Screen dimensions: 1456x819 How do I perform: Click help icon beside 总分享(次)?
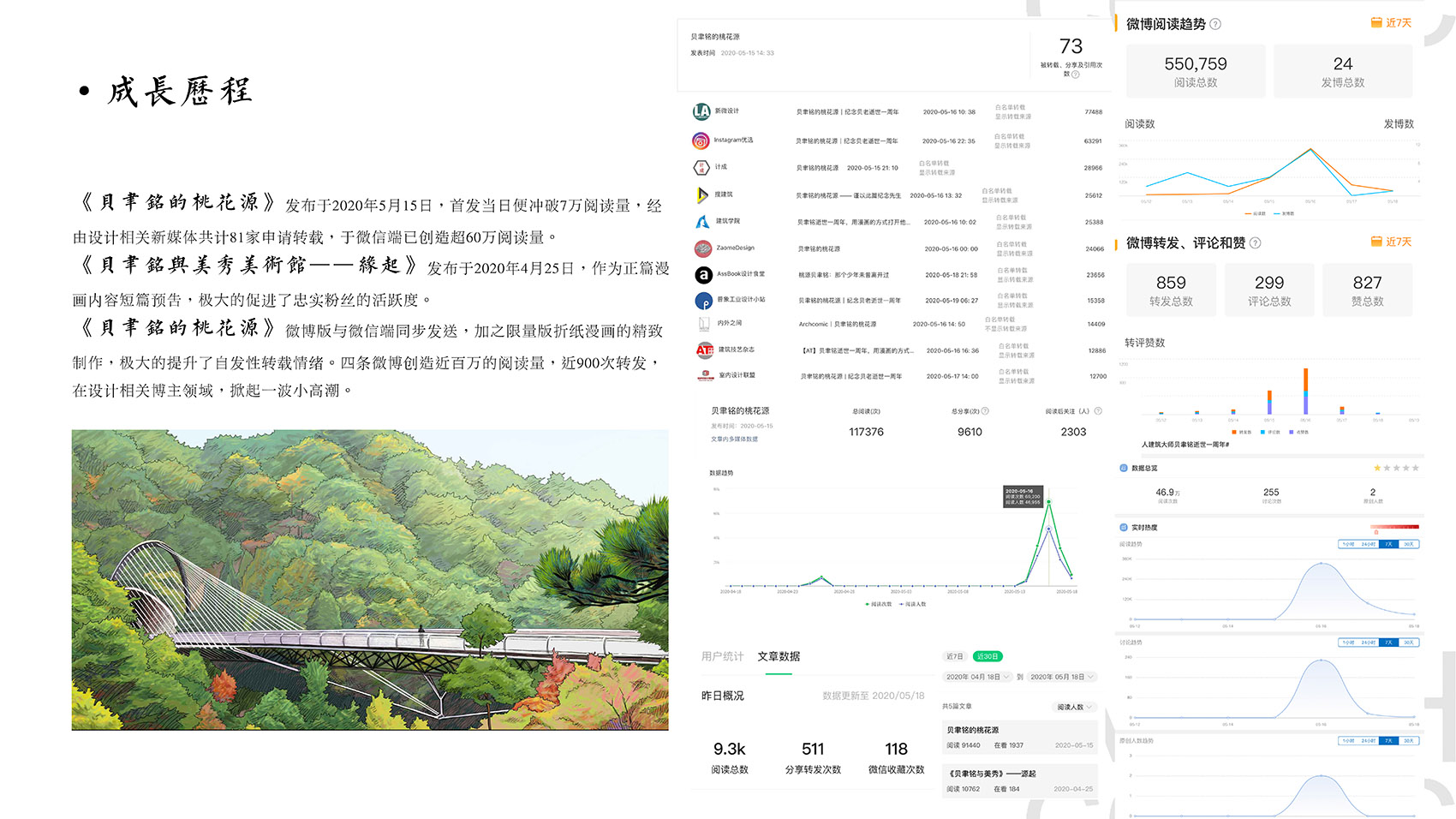(986, 411)
